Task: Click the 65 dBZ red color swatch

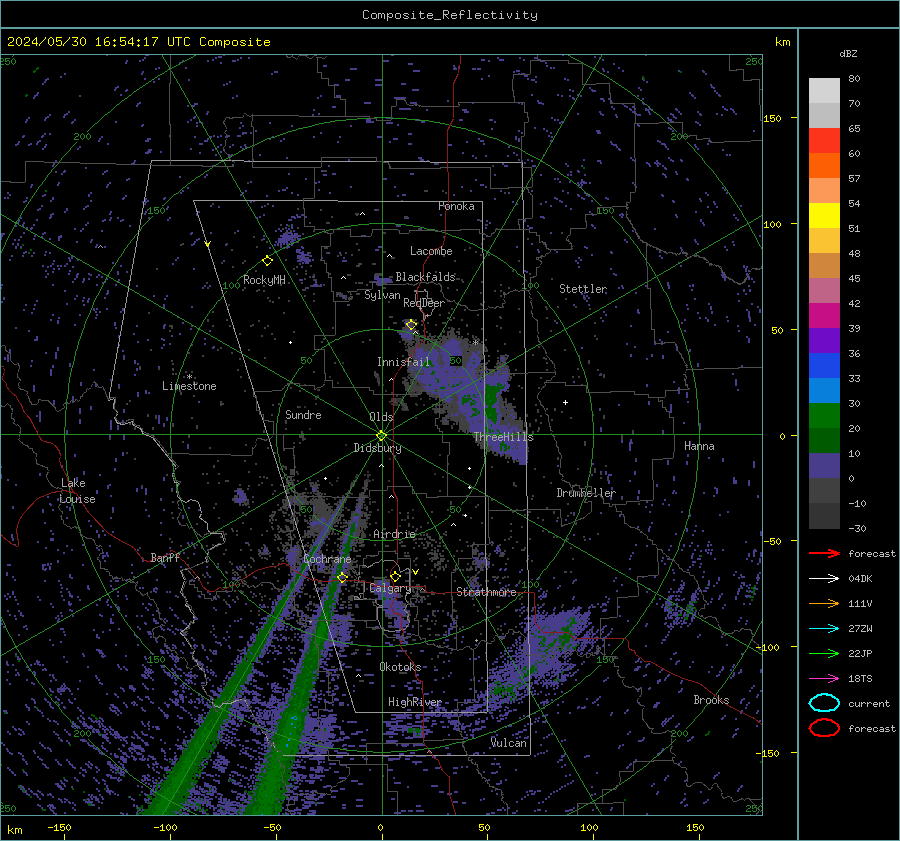Action: (x=824, y=140)
